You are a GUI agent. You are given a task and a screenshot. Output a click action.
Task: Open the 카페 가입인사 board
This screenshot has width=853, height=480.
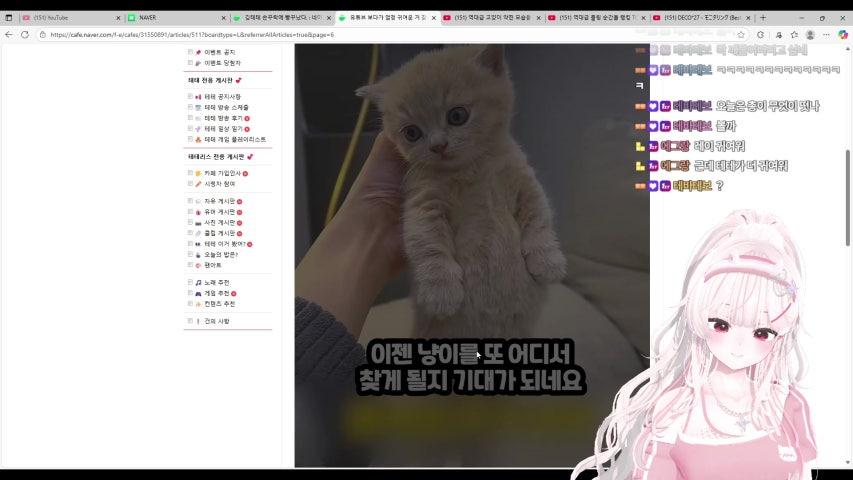coord(222,174)
